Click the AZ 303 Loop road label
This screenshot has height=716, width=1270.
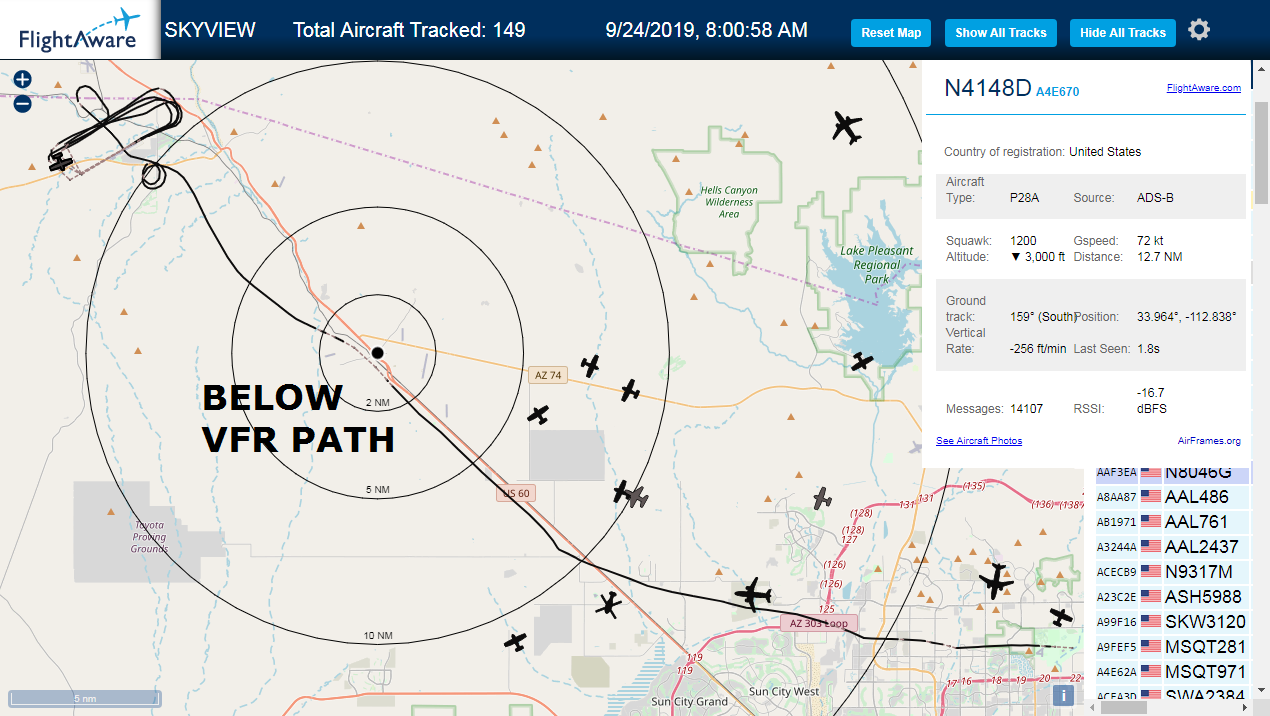click(818, 623)
